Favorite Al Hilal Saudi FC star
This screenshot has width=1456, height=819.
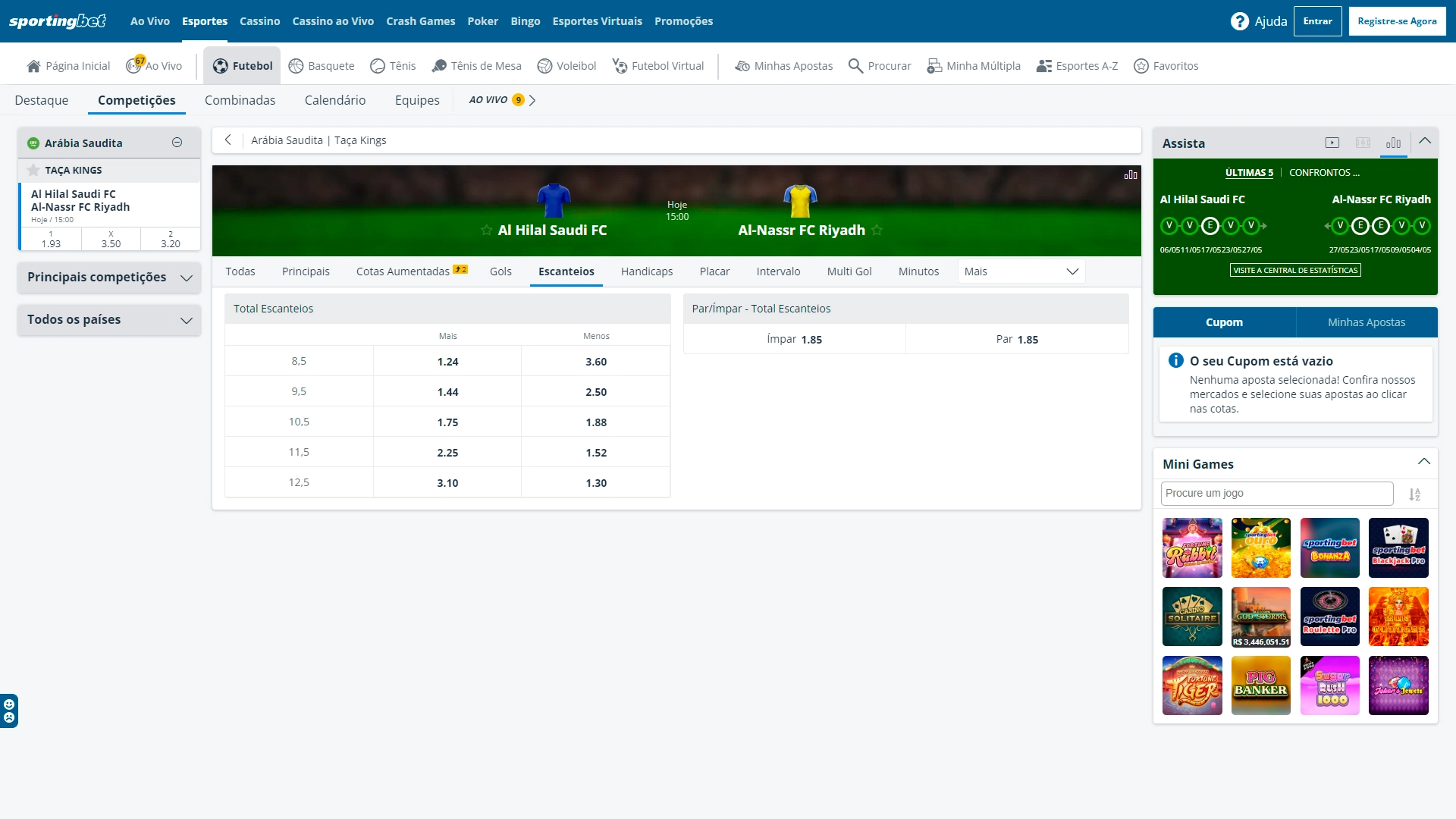coord(487,230)
